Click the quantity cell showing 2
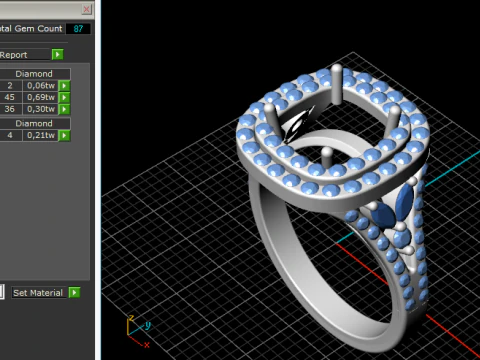This screenshot has height=360, width=480. (x=10, y=86)
